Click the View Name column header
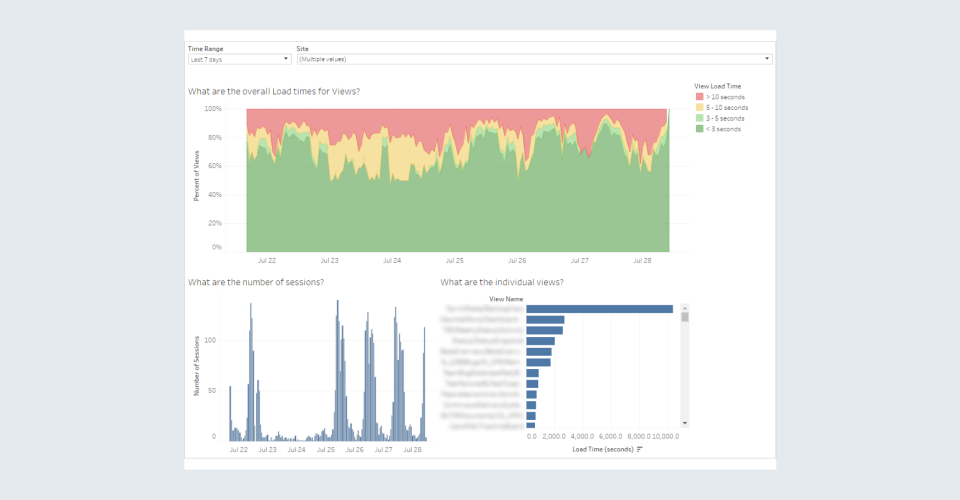 pos(506,298)
